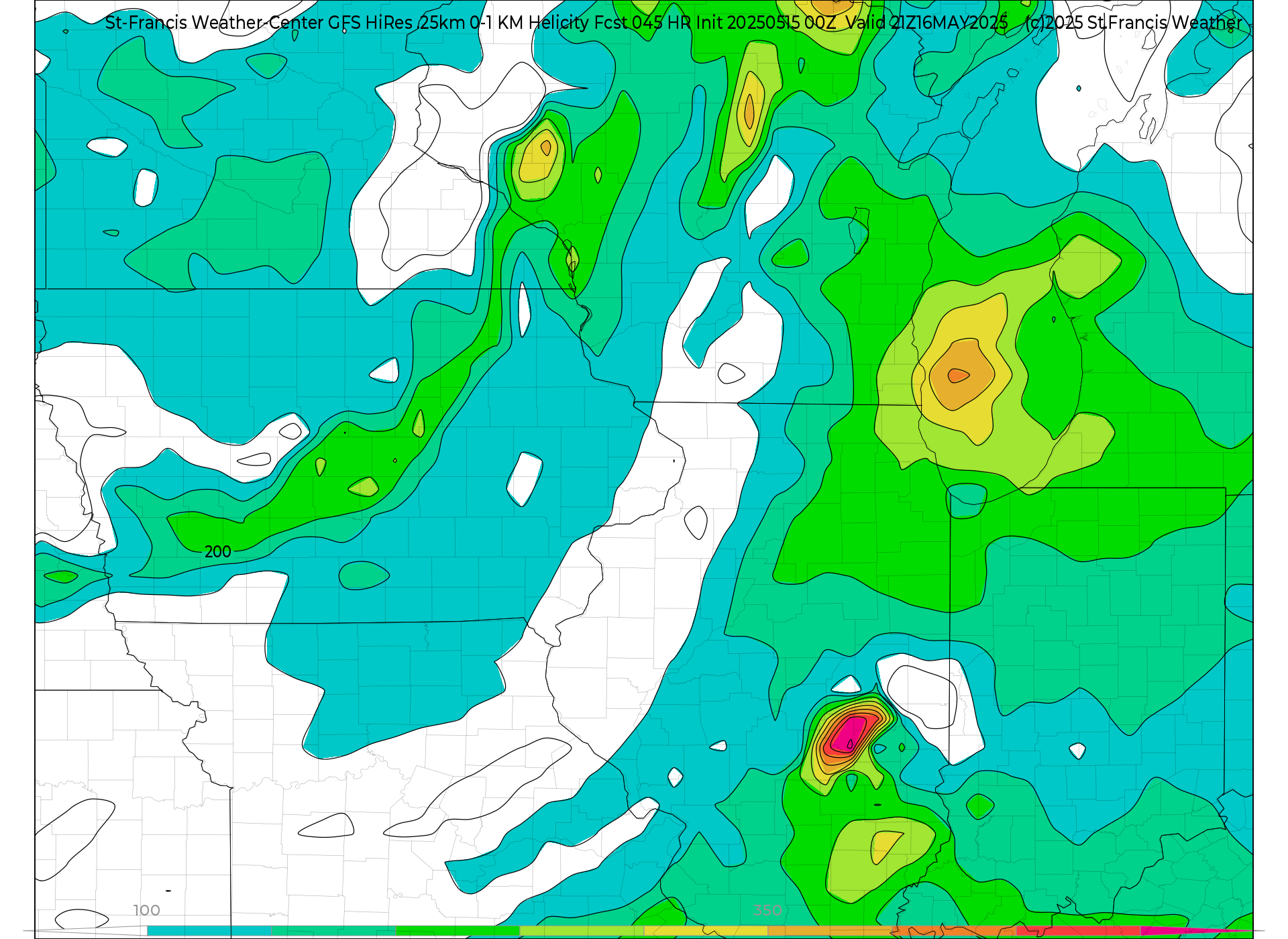Click the '(c)2025 St.Francis Weather' copyright text

pyautogui.click(x=1134, y=23)
